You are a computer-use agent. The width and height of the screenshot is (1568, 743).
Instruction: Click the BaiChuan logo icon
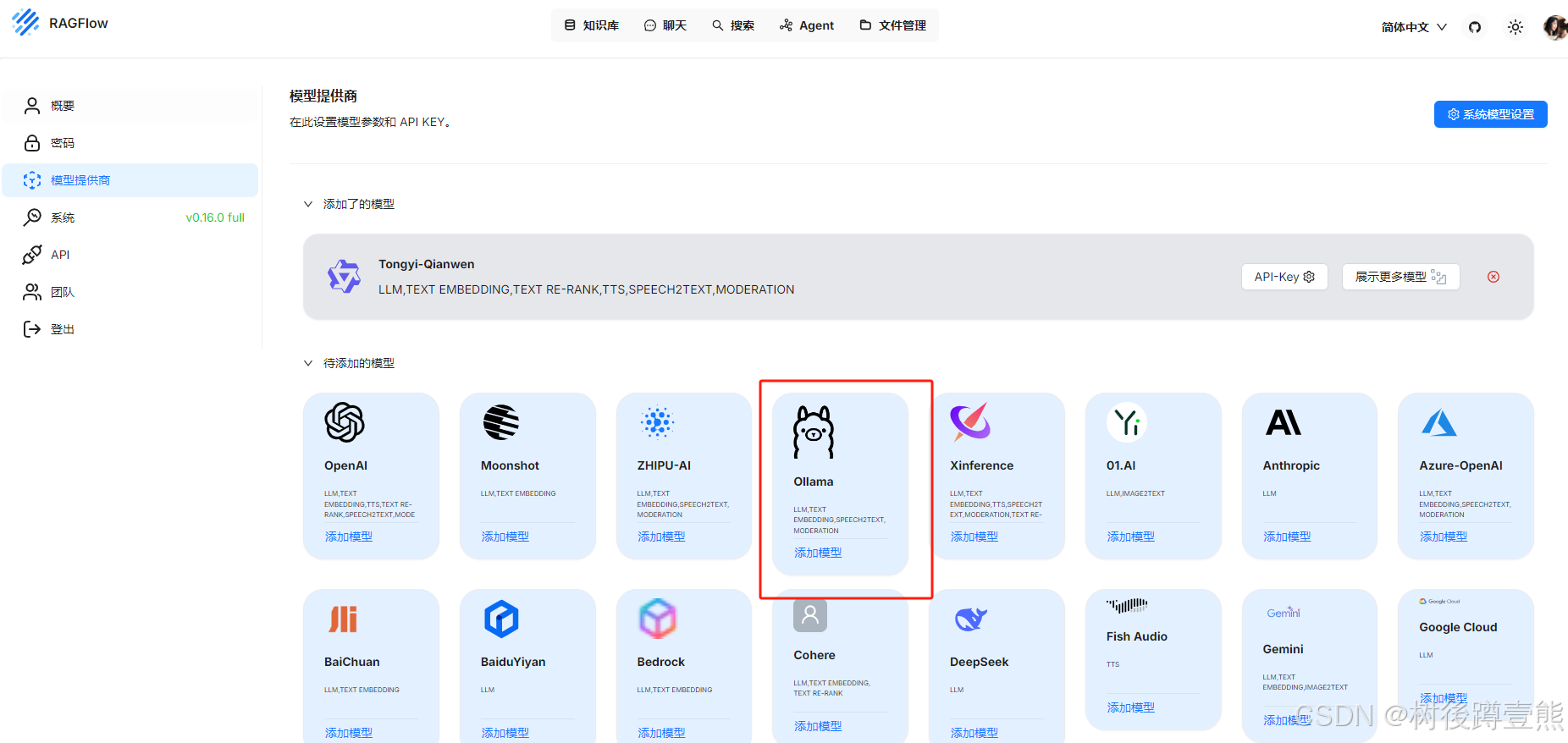344,619
